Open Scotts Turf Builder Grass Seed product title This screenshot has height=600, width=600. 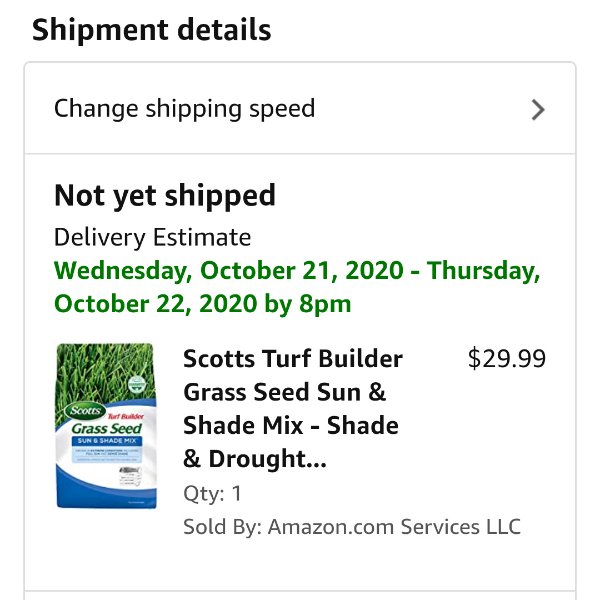point(293,408)
